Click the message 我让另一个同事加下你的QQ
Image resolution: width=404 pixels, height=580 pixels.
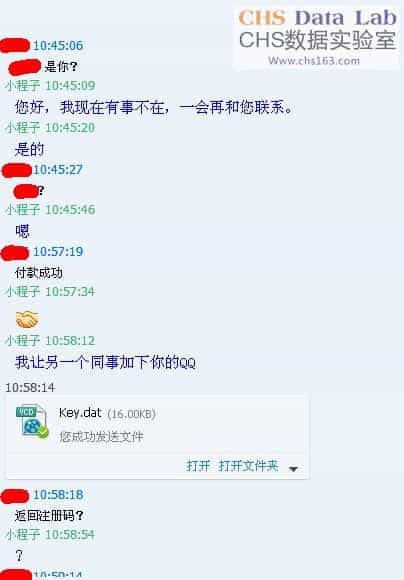coord(105,362)
